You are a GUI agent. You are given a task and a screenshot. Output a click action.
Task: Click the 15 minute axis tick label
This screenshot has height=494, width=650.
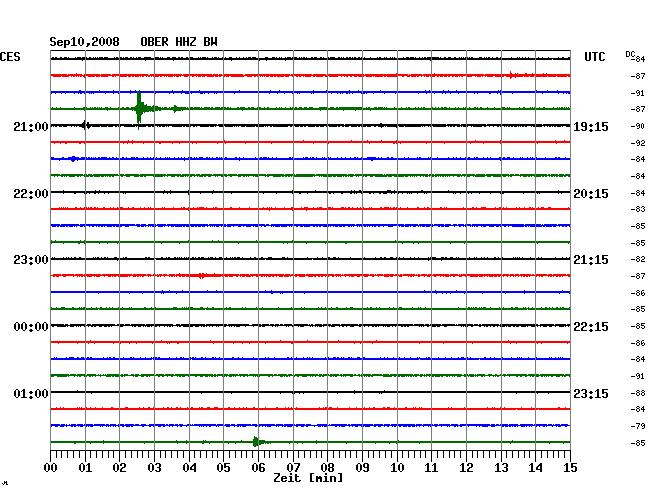coord(570,467)
